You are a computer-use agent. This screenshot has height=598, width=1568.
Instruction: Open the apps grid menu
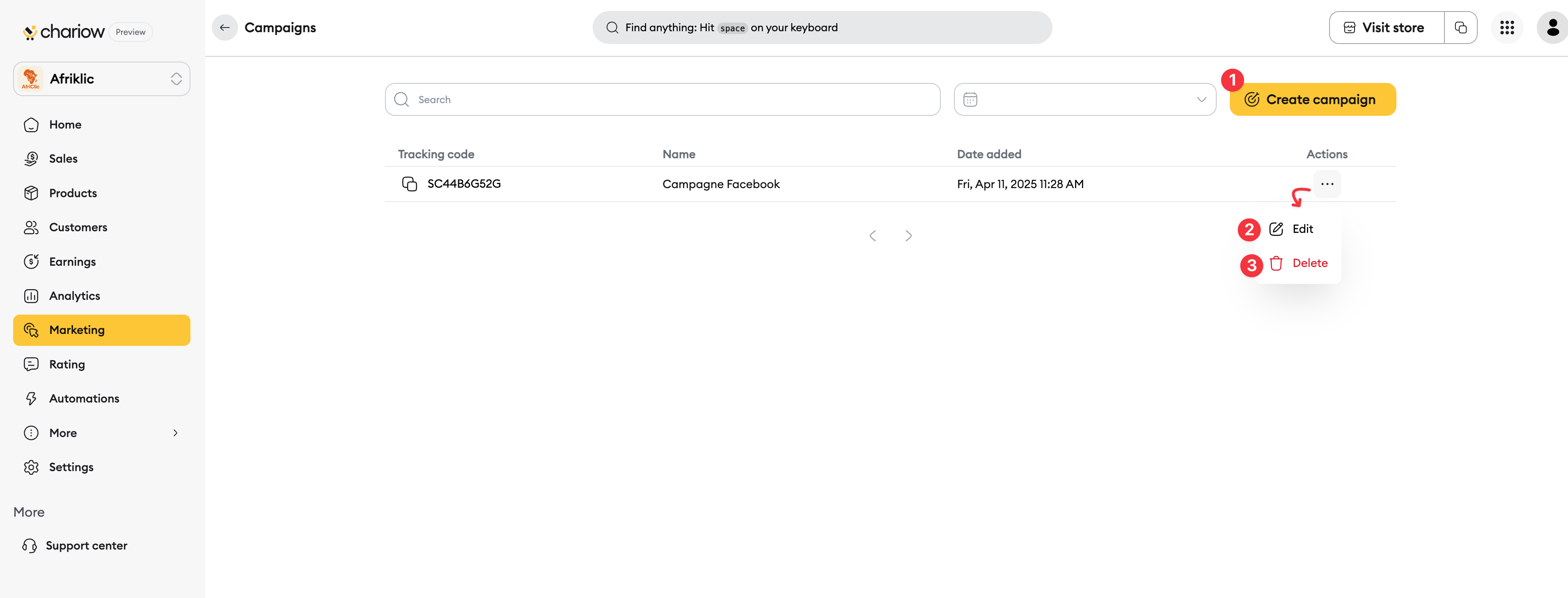point(1506,28)
